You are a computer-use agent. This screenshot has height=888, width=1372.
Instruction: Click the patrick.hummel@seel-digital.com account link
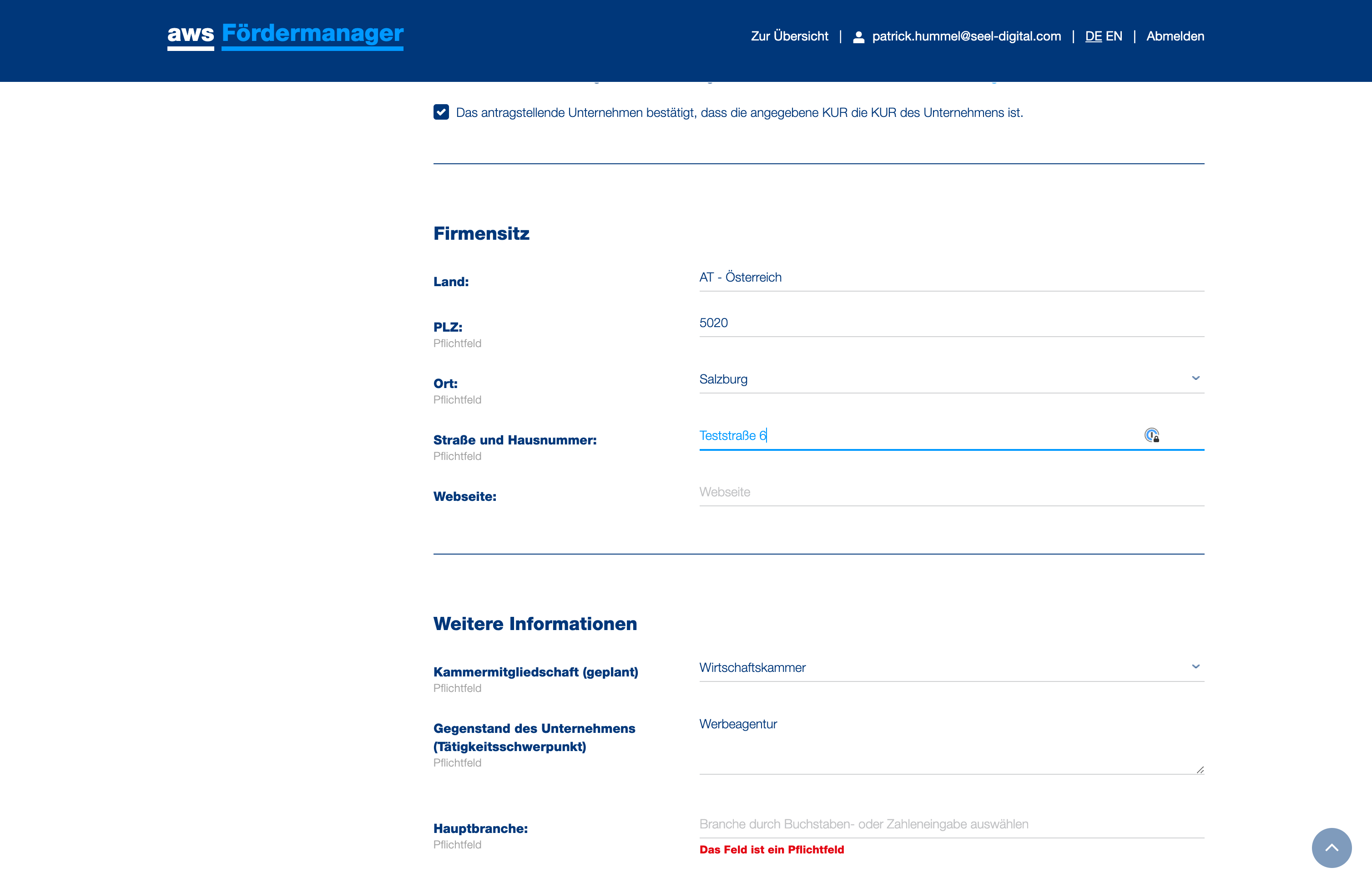tap(966, 36)
